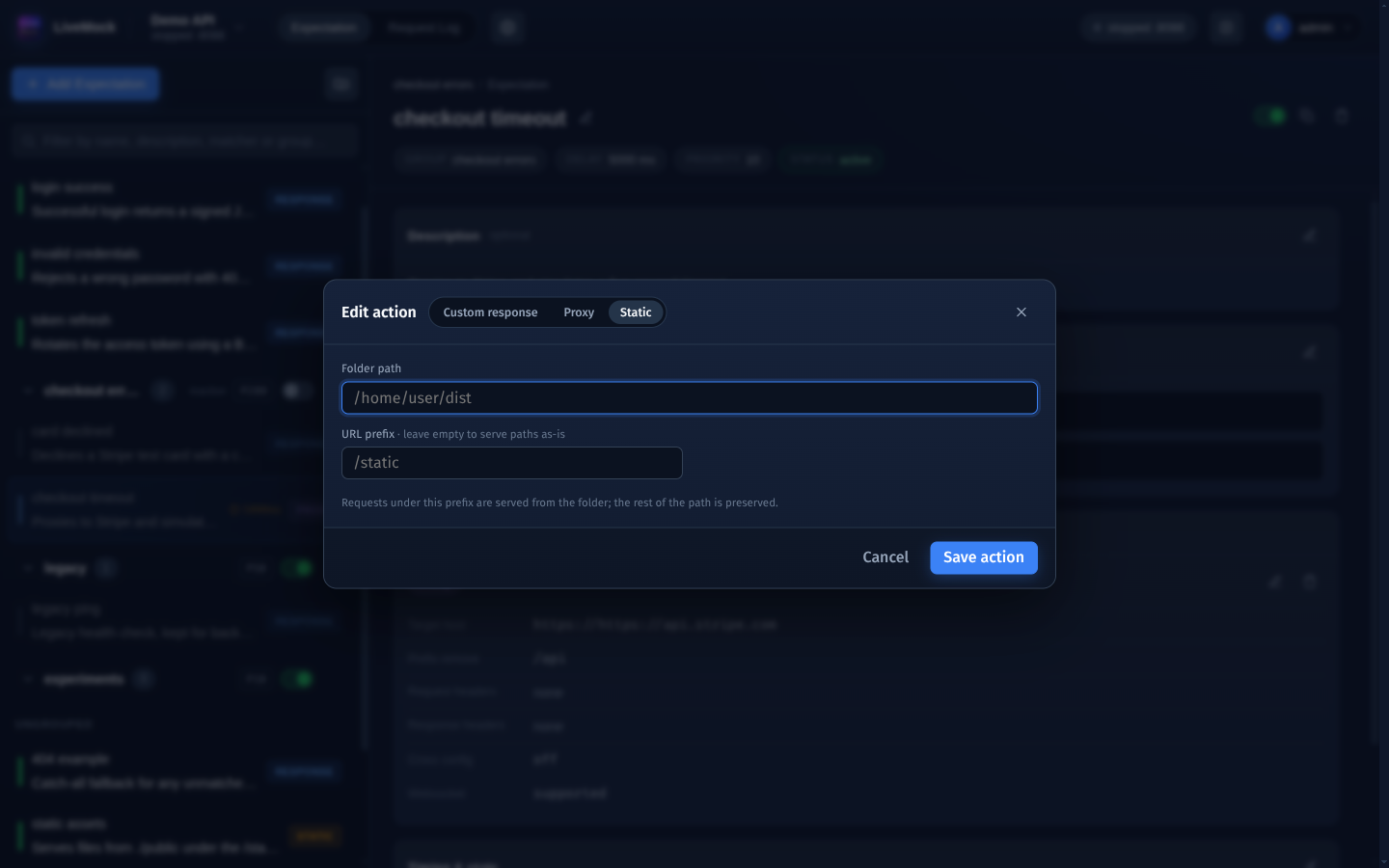
Task: Select the Proxy action type
Action: tap(579, 312)
